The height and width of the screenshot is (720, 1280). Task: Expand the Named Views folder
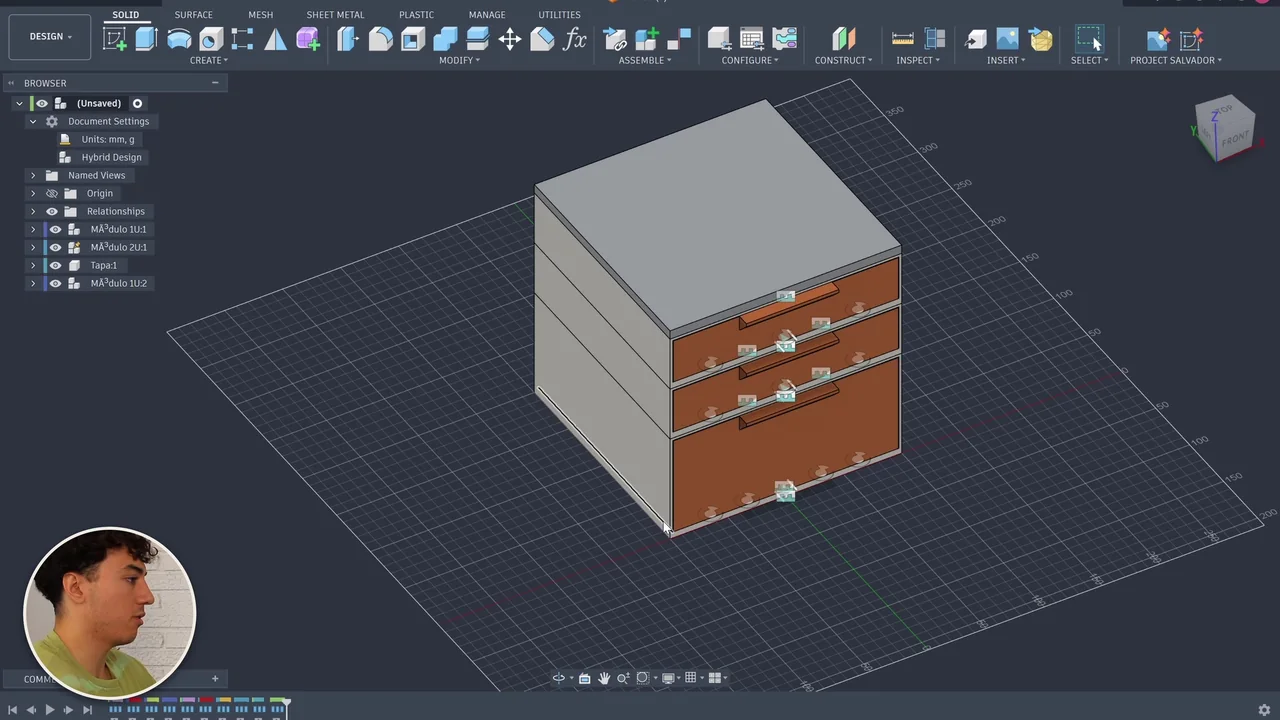pos(32,175)
